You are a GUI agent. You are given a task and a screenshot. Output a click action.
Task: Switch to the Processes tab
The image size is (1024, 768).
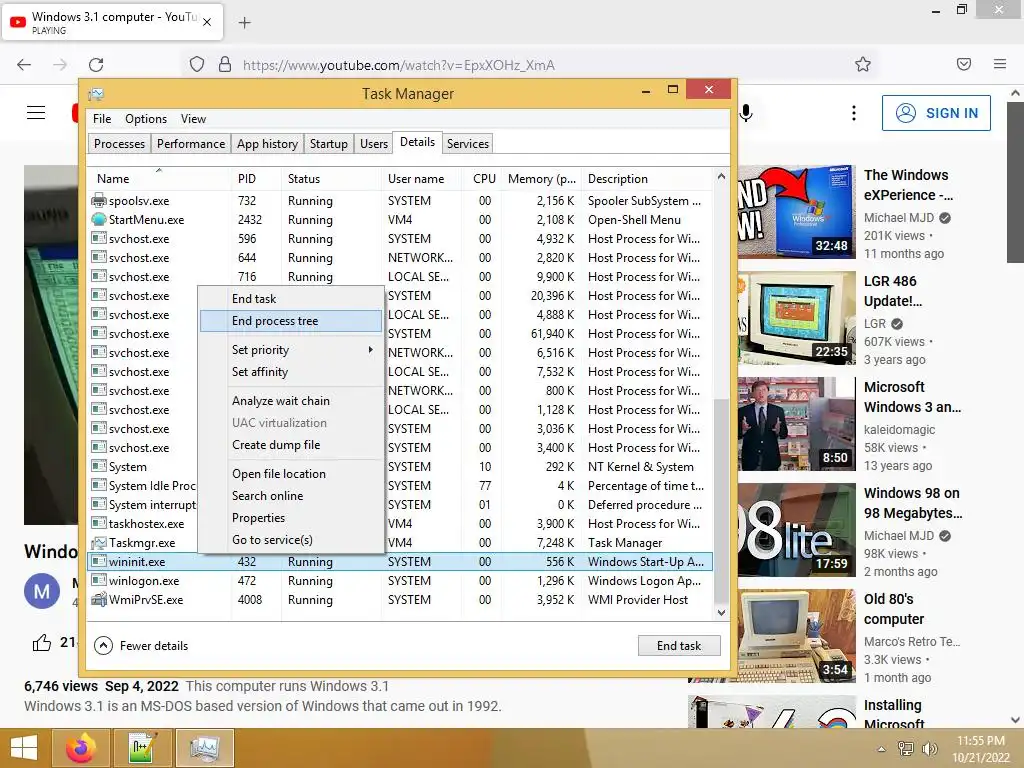point(120,144)
